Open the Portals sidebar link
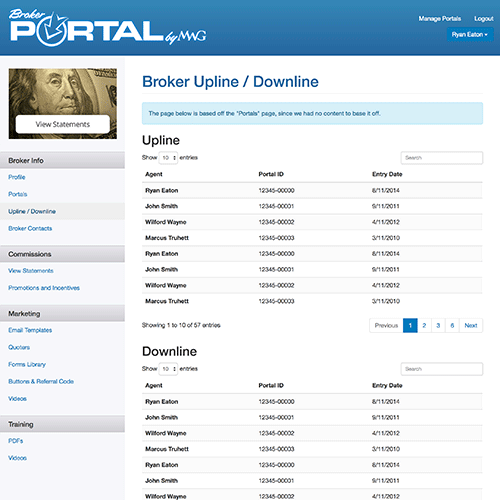The image size is (500, 500). (18, 194)
